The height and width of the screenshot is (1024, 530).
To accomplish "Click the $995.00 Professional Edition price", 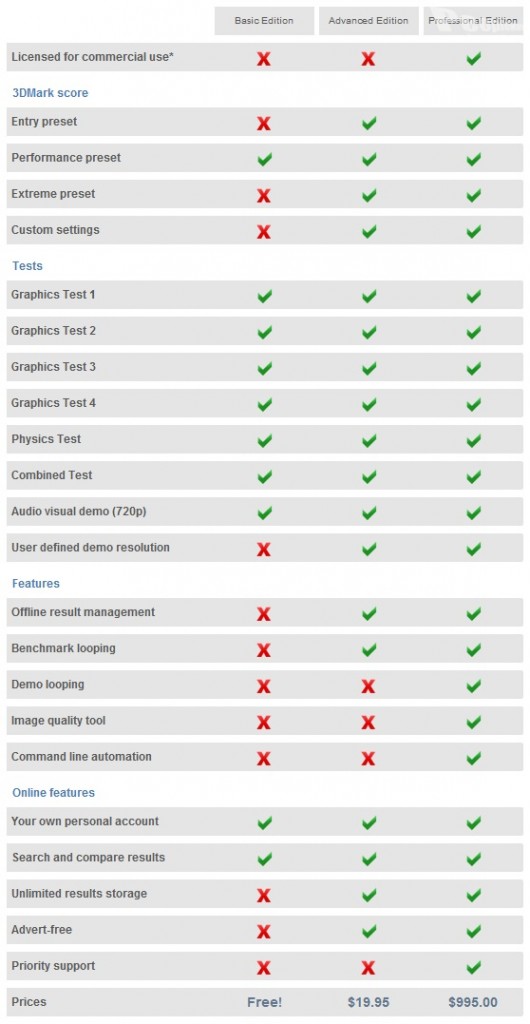I will click(473, 1002).
